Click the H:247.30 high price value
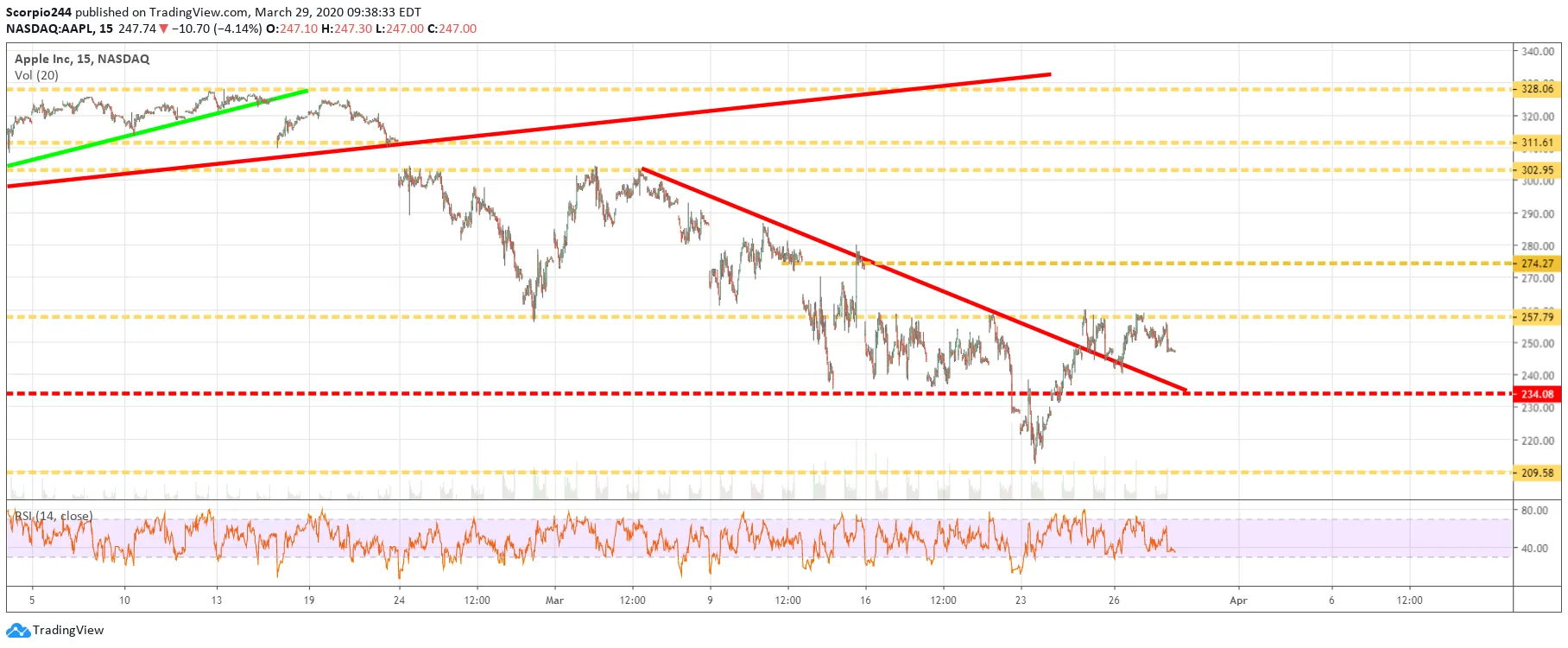The height and width of the screenshot is (648, 1568). click(x=346, y=29)
